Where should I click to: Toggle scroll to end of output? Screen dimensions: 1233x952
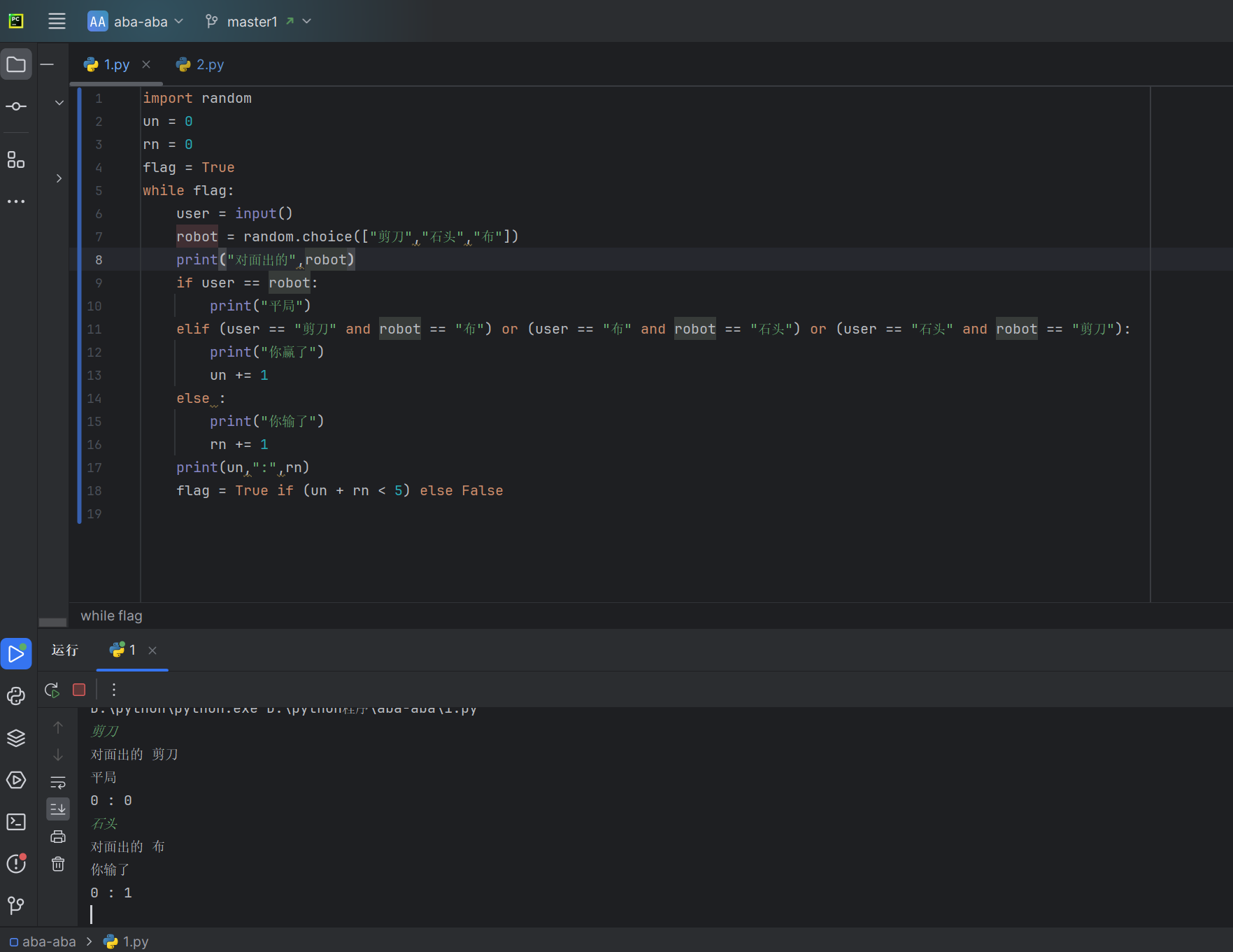click(58, 809)
